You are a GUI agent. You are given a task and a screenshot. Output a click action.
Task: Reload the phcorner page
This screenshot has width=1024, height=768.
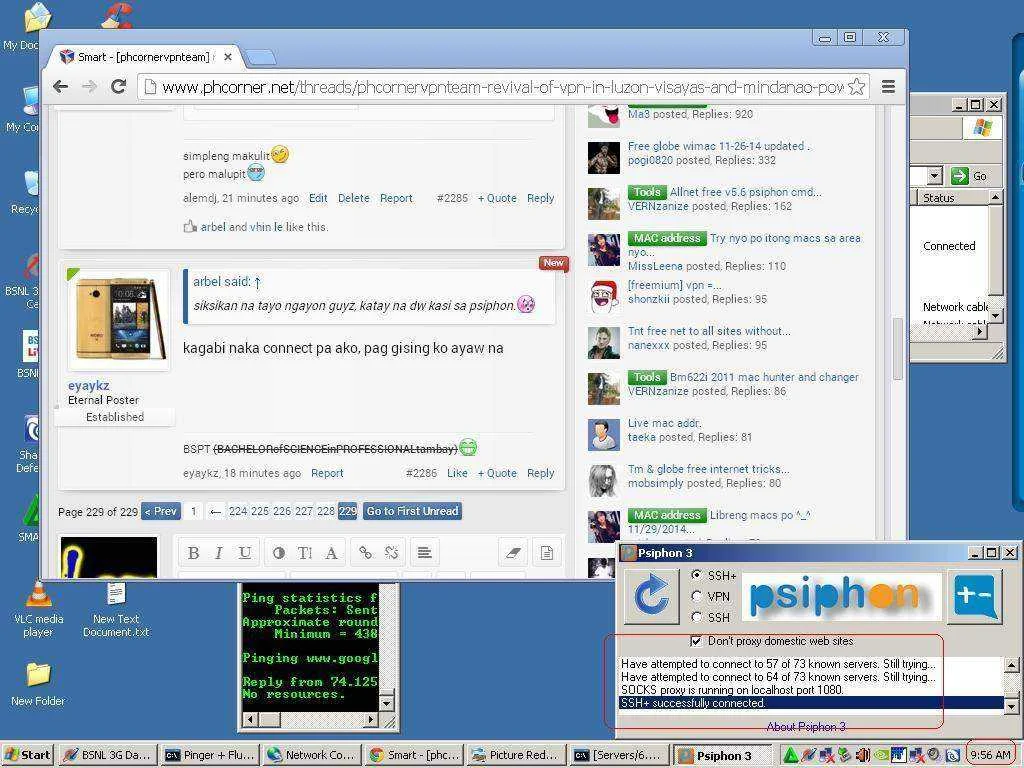coord(118,86)
